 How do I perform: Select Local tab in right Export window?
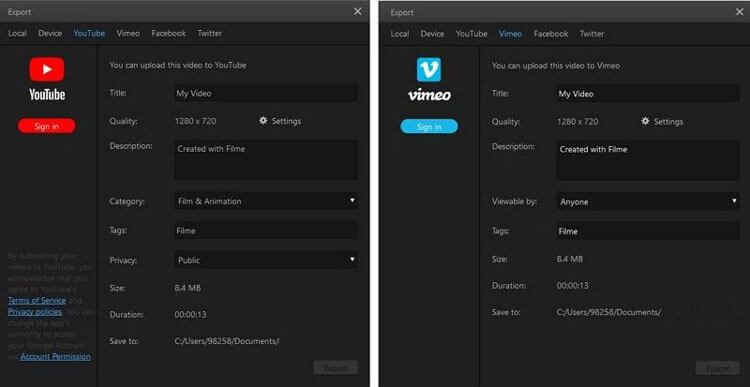[x=400, y=33]
